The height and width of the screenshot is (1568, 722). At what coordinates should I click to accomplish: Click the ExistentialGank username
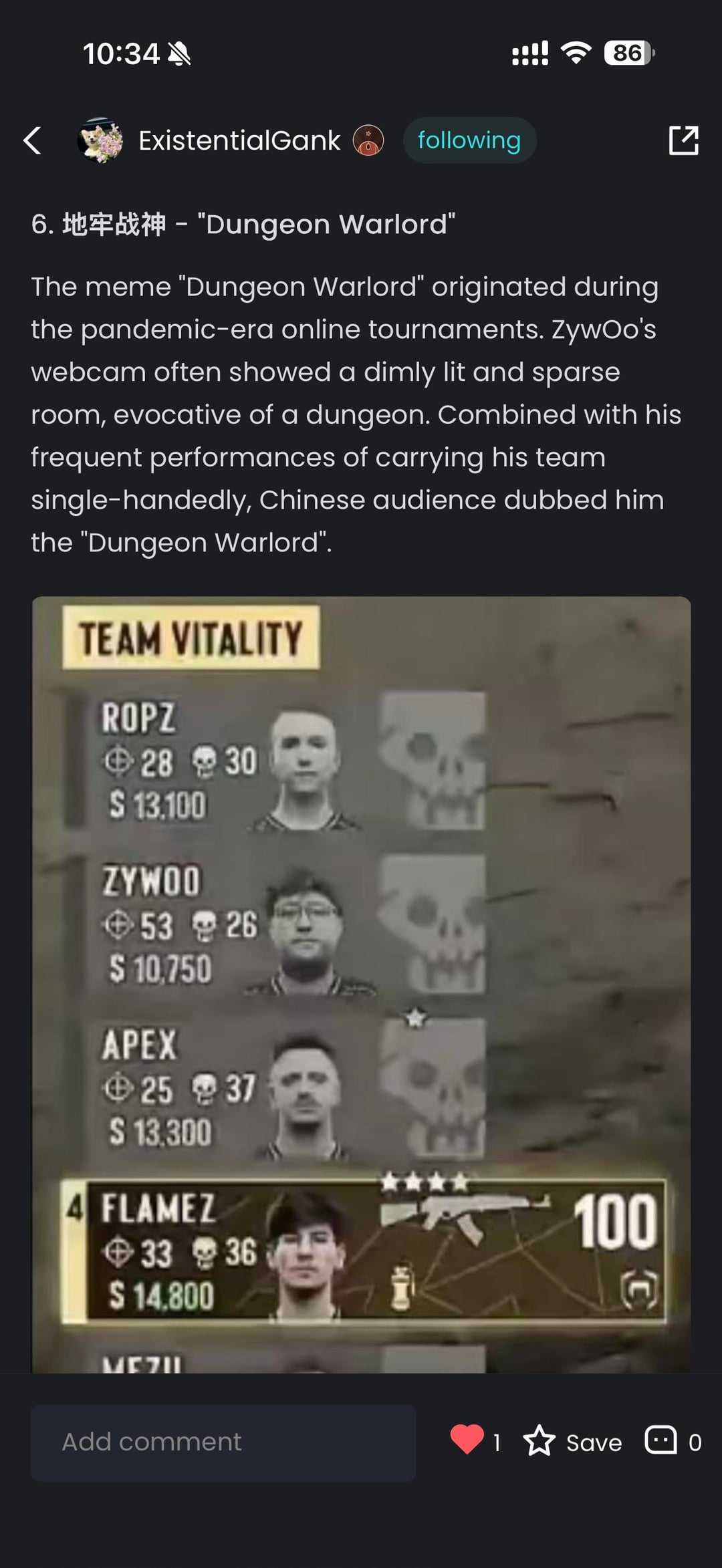click(239, 140)
